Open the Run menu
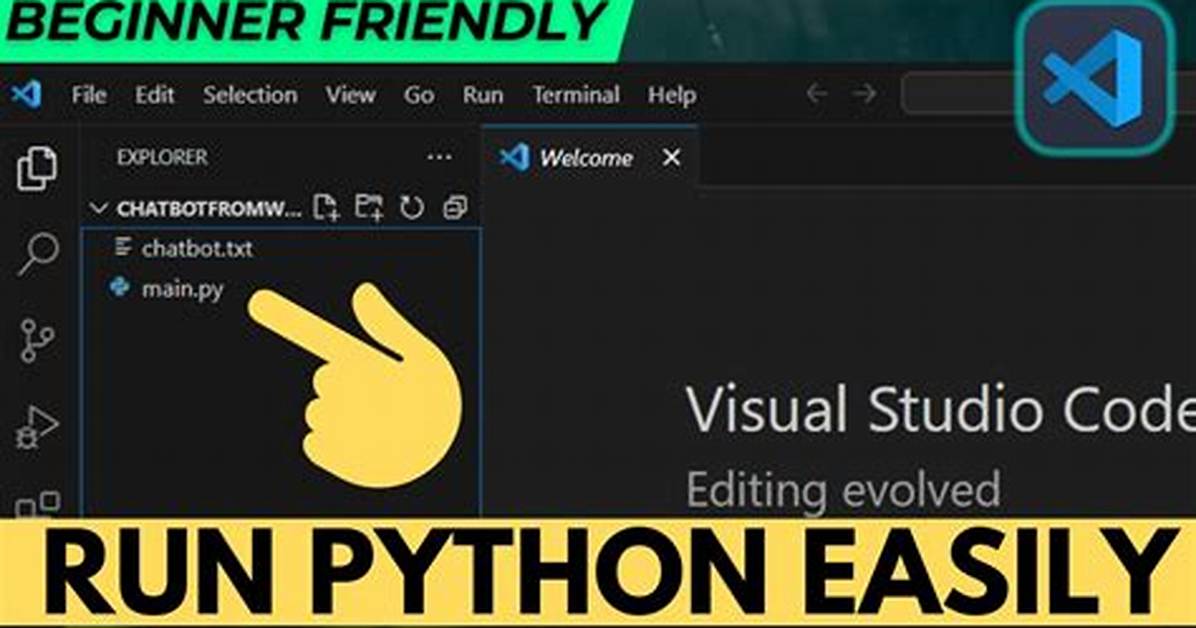This screenshot has width=1196, height=628. [483, 95]
